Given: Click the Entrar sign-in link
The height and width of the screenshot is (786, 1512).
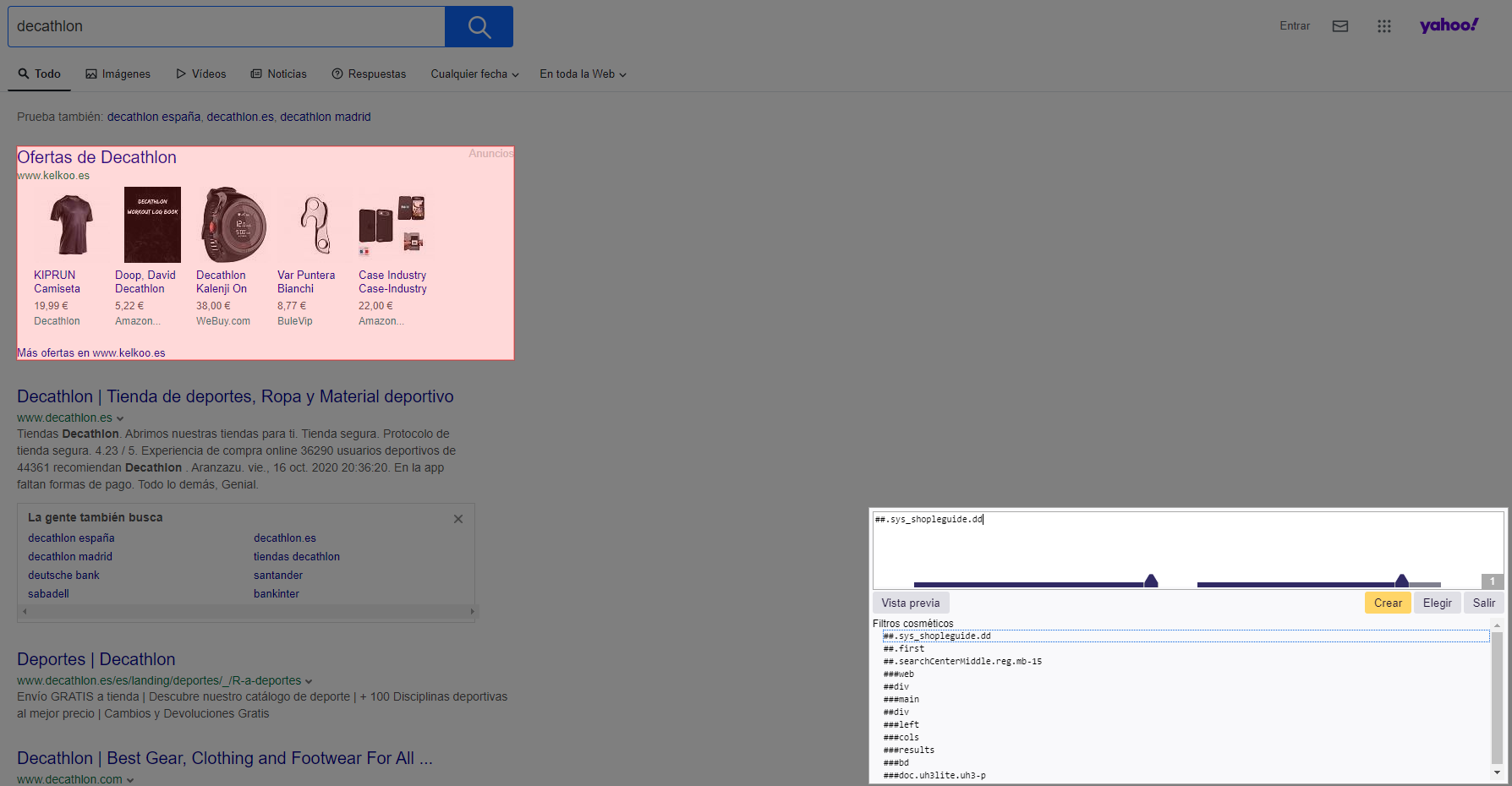Looking at the screenshot, I should pos(1295,26).
